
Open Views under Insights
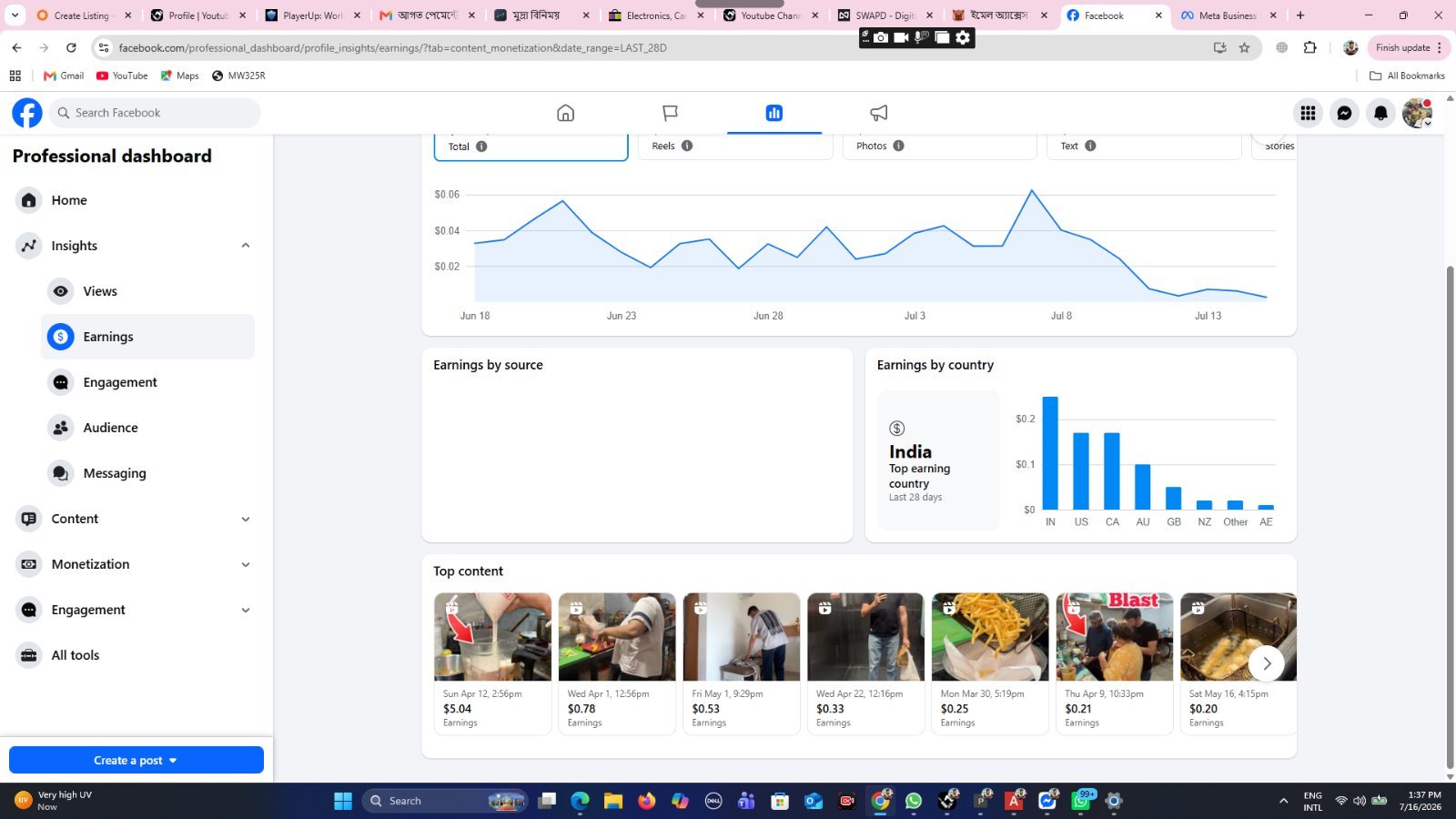click(147, 291)
